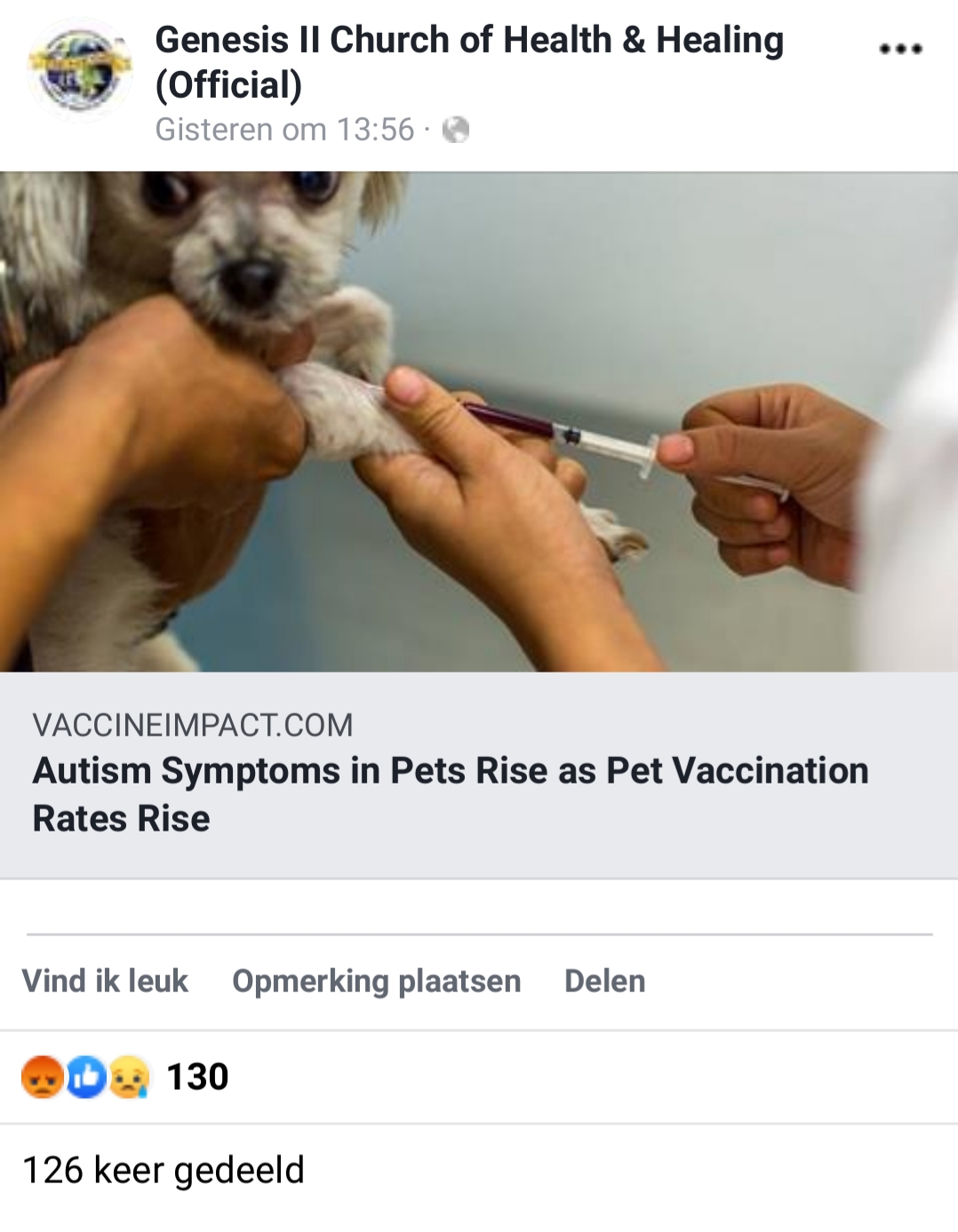The width and height of the screenshot is (958, 1232).
Task: Open the Genesis II Church profile picture
Action: click(x=80, y=69)
